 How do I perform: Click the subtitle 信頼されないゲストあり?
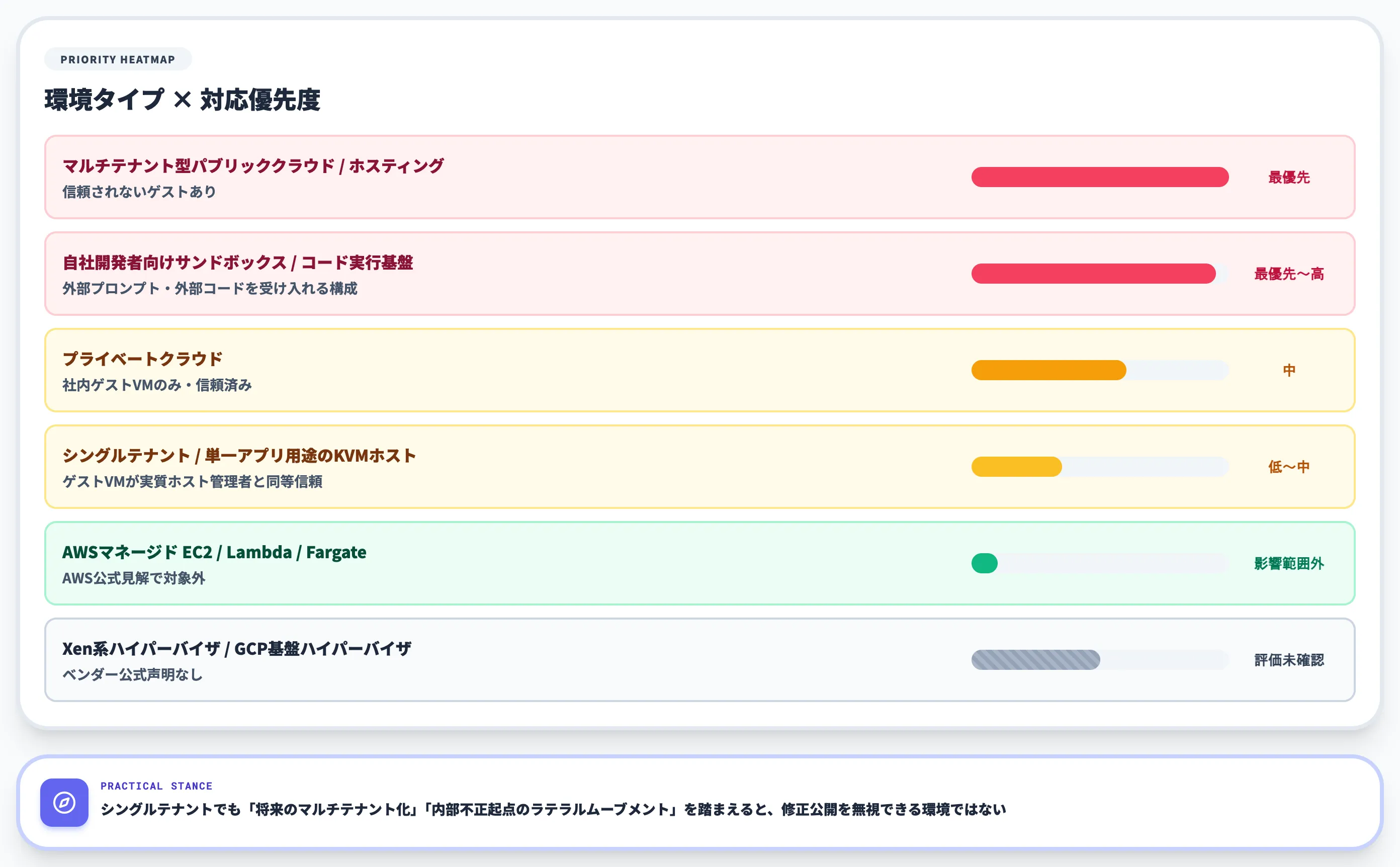(139, 192)
